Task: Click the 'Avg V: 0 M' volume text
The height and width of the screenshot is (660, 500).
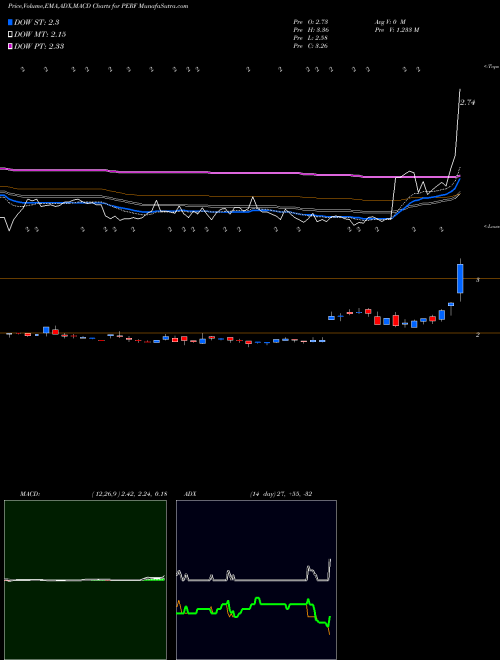Action: tap(389, 21)
